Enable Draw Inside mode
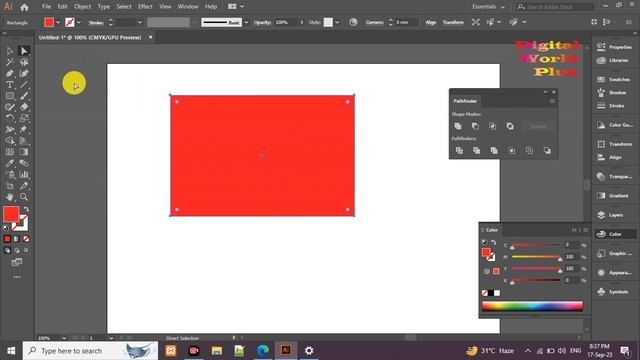The image size is (640, 360). point(26,250)
